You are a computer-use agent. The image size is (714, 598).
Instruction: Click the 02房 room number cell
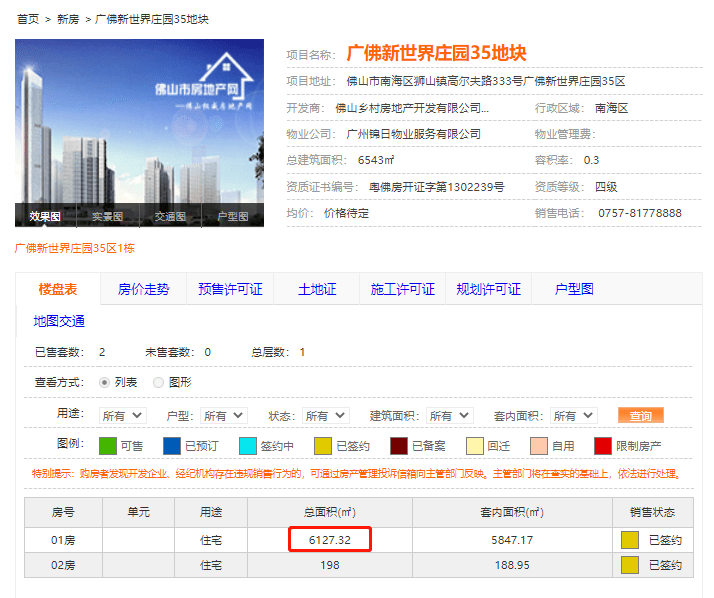63,565
